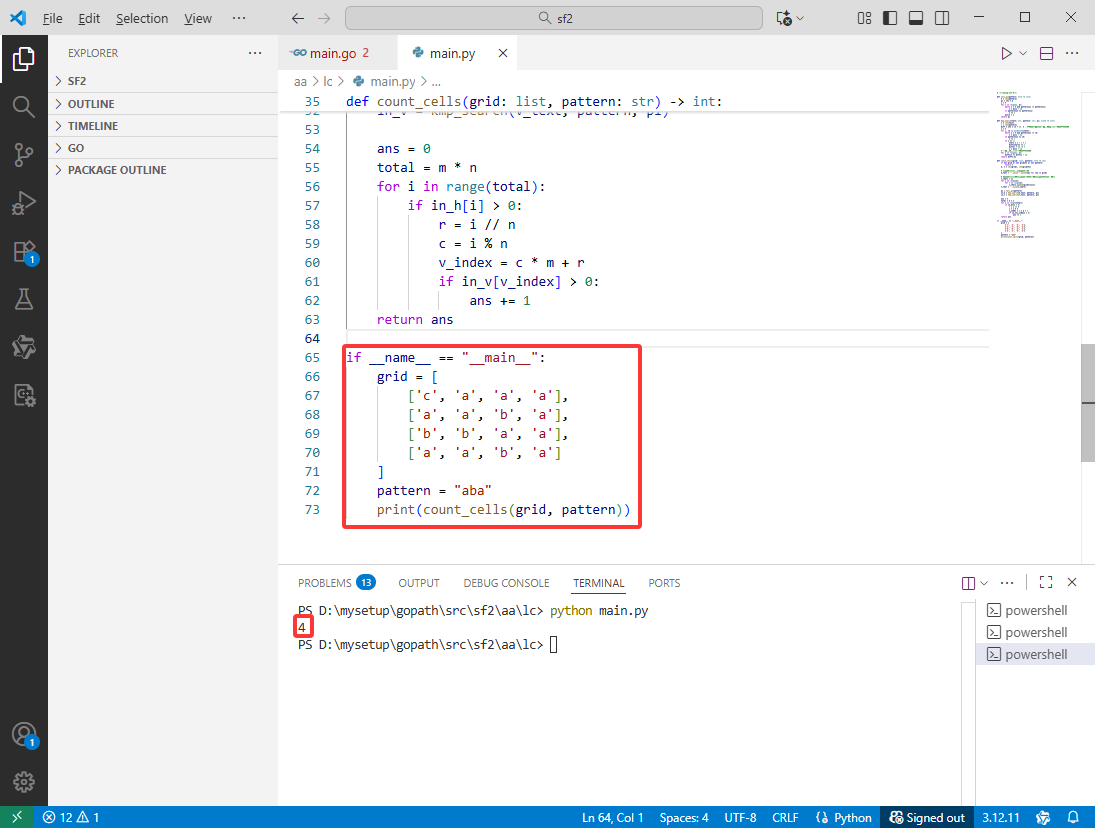The height and width of the screenshot is (828, 1095).
Task: Switch to the PORTS panel tab
Action: tap(663, 583)
